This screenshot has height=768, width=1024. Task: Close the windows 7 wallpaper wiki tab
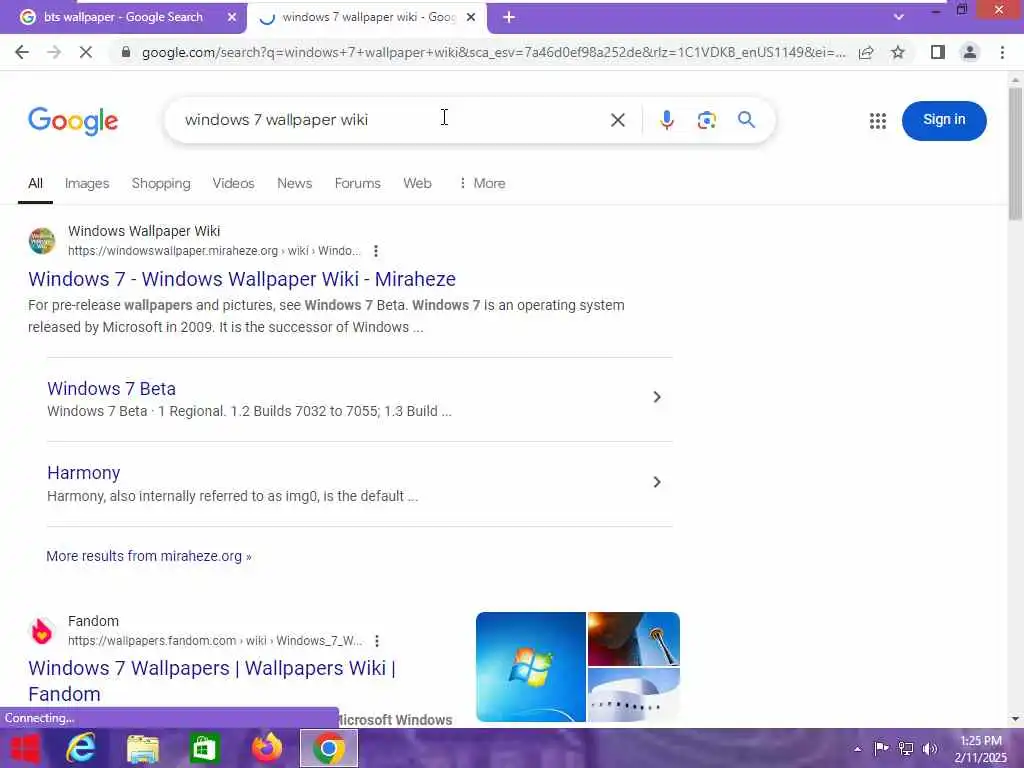tap(471, 18)
